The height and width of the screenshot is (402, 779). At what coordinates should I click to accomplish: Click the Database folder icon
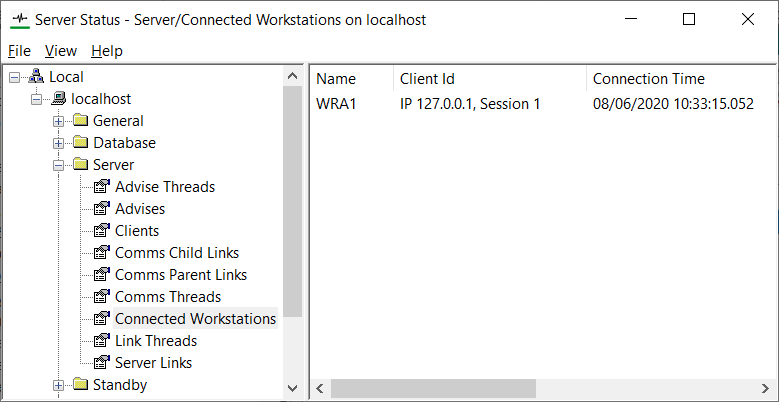(81, 143)
